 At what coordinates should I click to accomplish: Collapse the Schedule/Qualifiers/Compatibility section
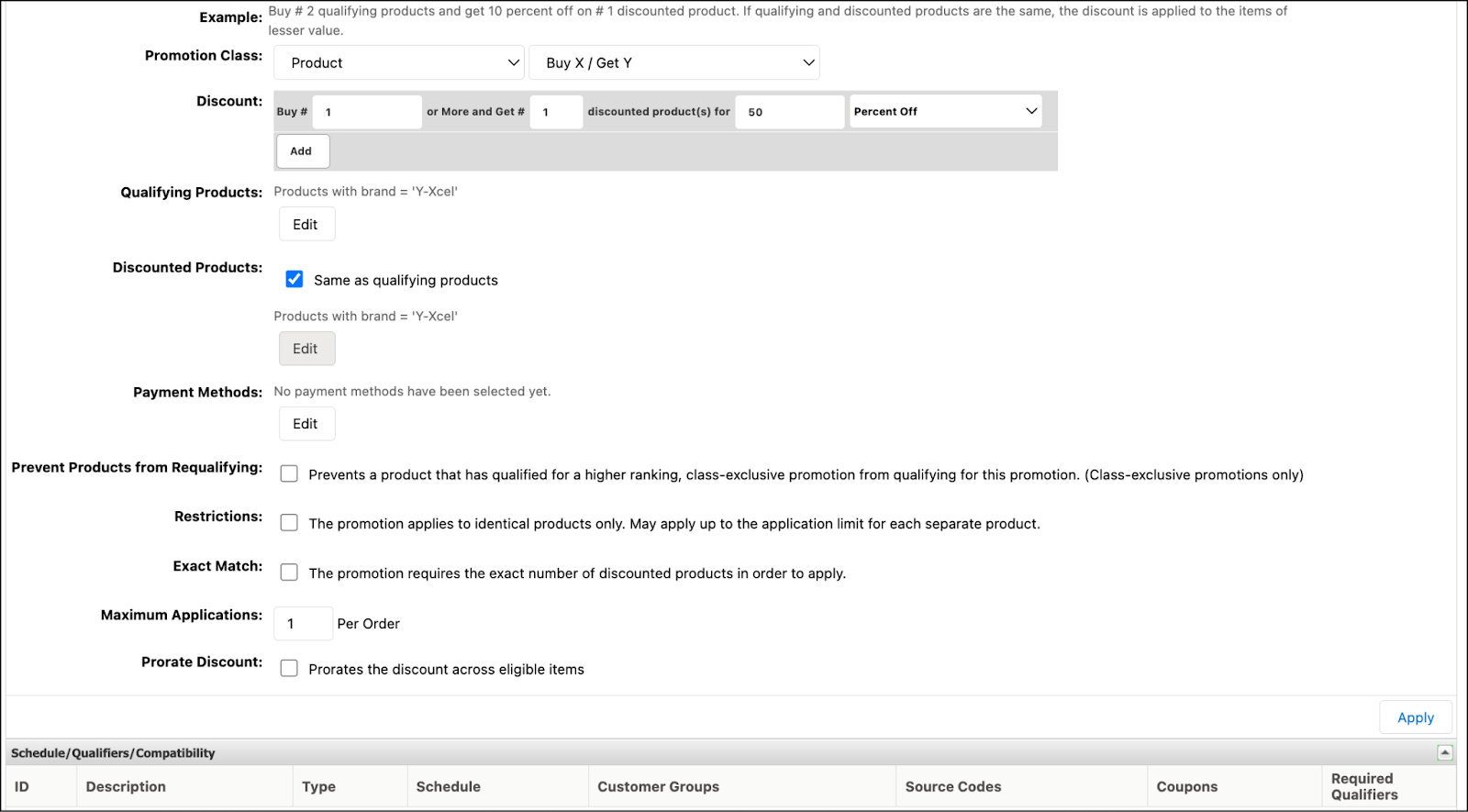tap(1446, 751)
